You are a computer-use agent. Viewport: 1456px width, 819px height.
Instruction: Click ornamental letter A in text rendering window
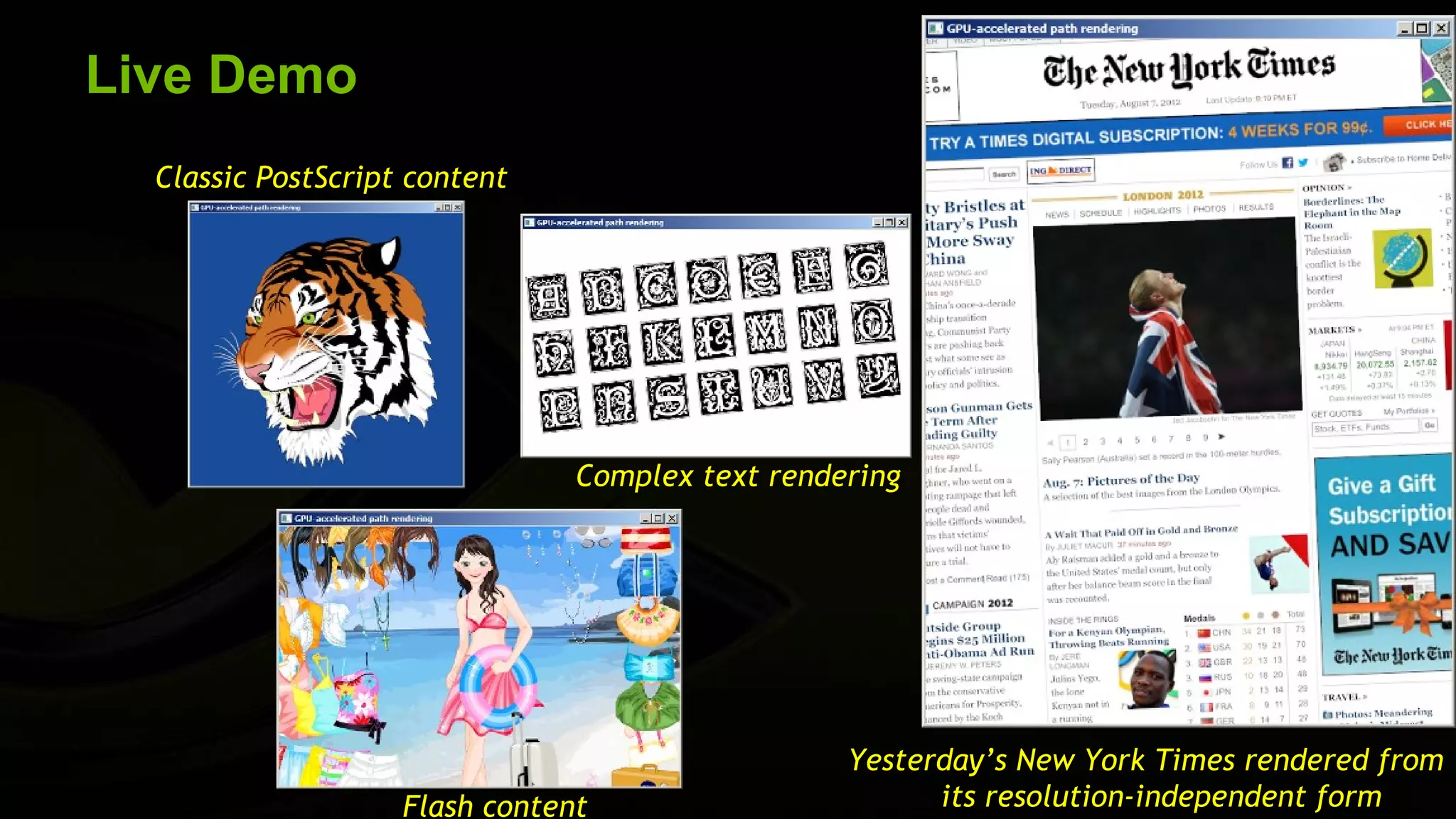tap(548, 296)
